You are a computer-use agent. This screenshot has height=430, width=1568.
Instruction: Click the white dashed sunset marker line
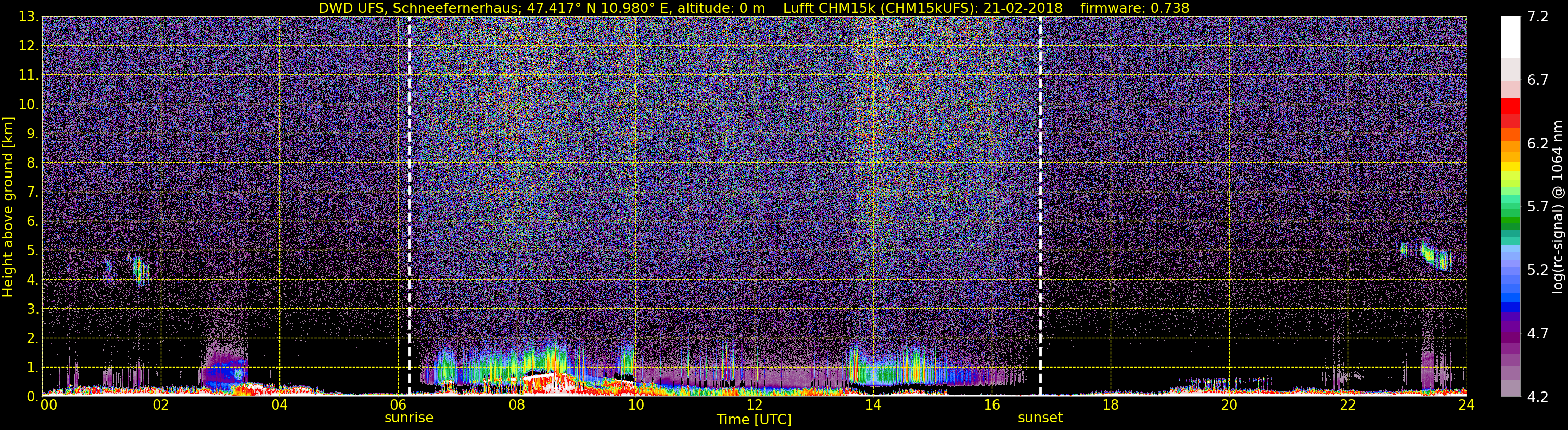pos(1040,206)
